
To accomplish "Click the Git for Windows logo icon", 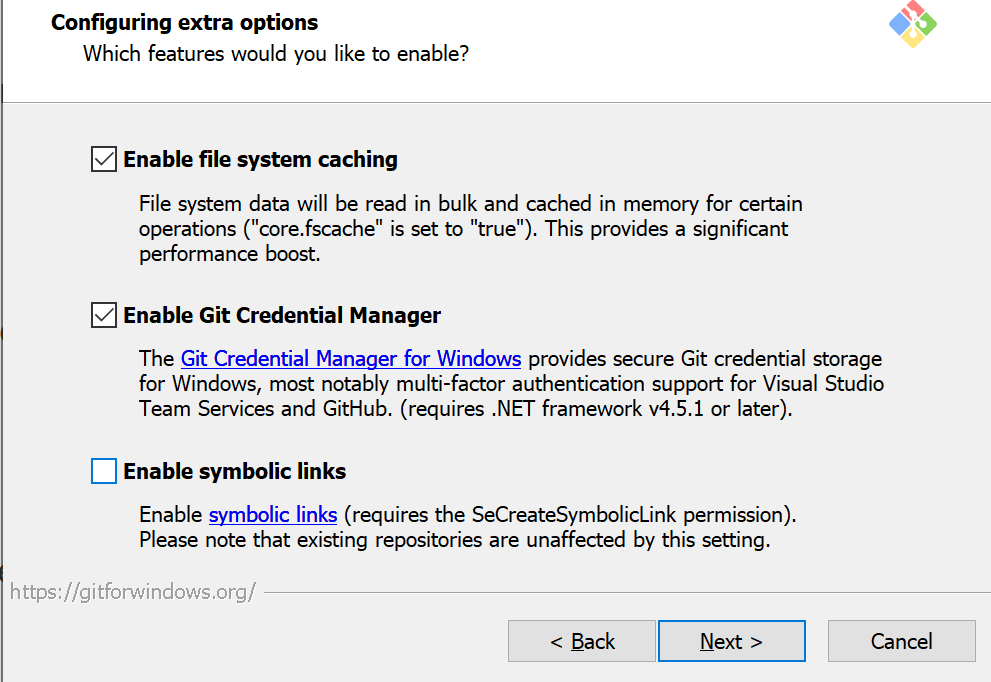I will click(912, 23).
